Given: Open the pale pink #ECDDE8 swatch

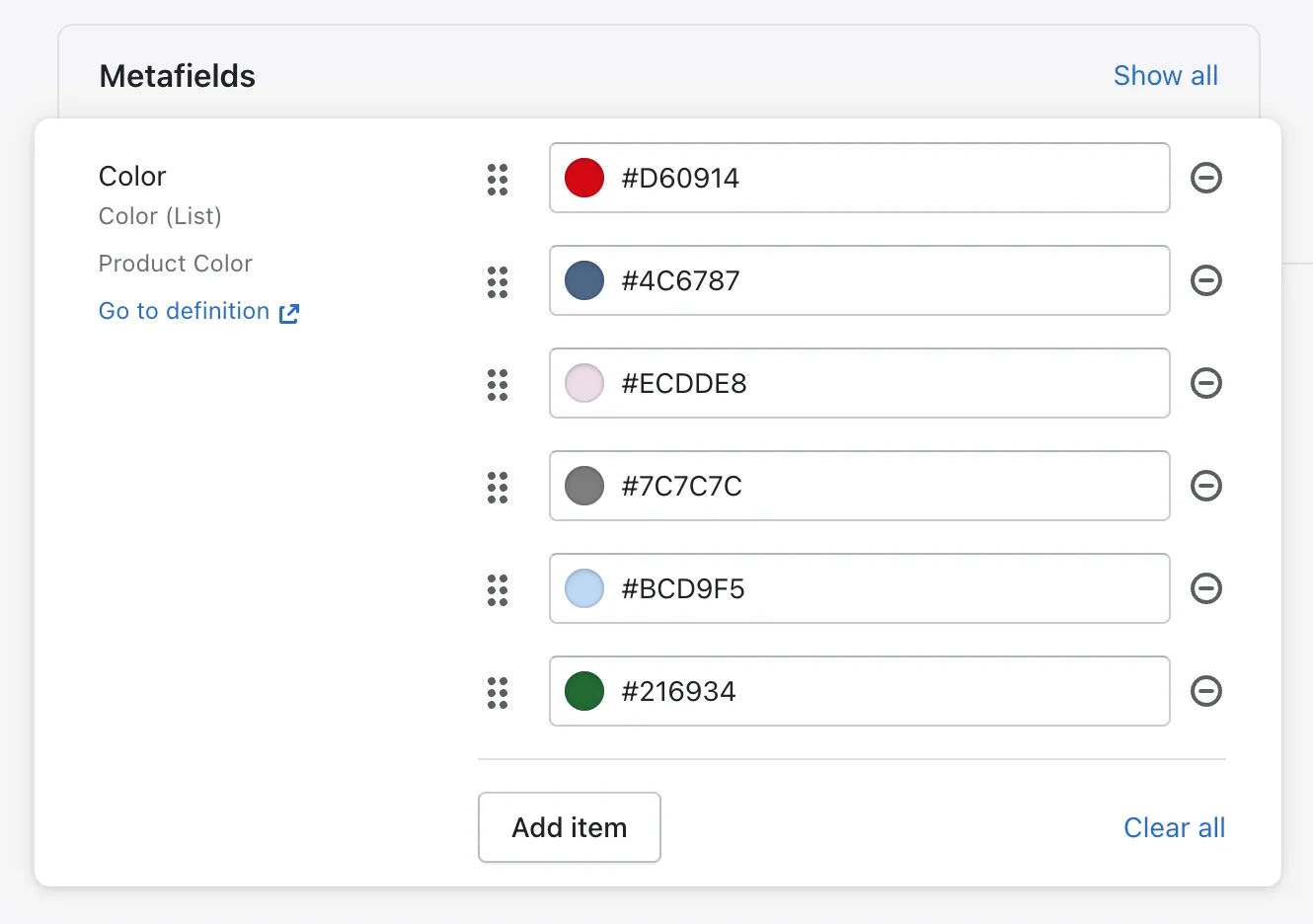Looking at the screenshot, I should [584, 383].
